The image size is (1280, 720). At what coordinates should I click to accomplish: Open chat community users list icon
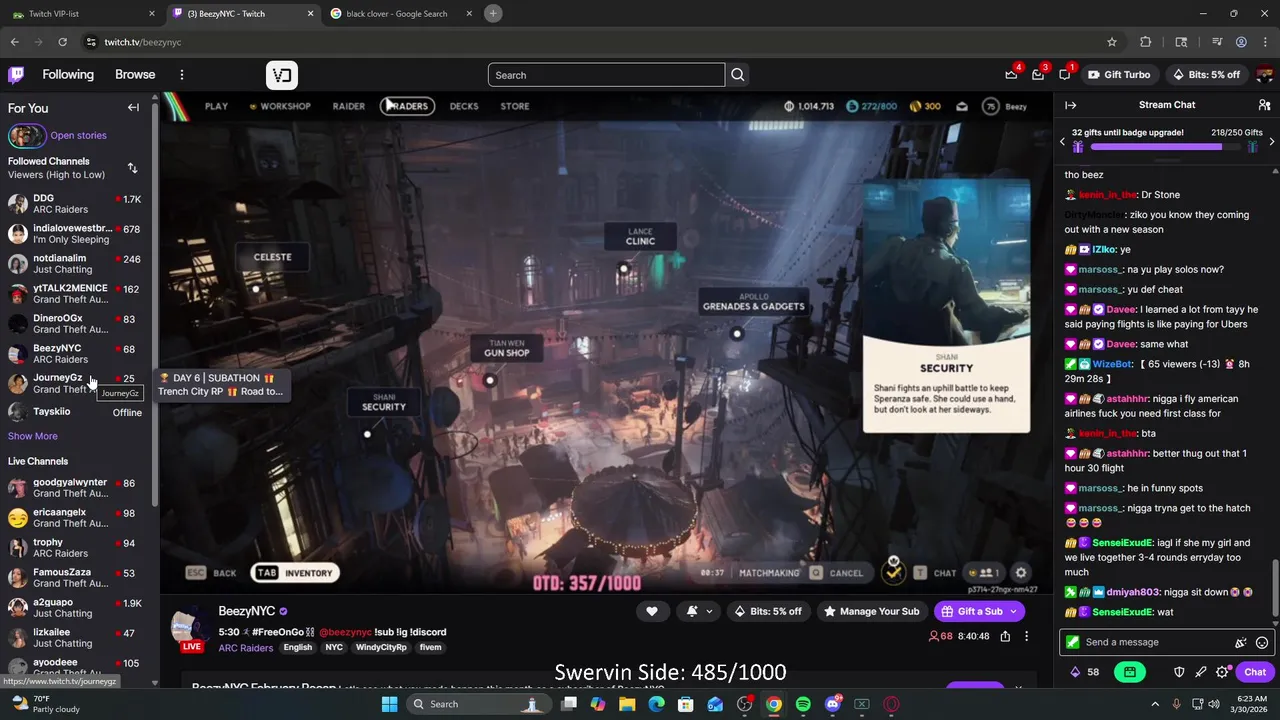[x=1264, y=105]
